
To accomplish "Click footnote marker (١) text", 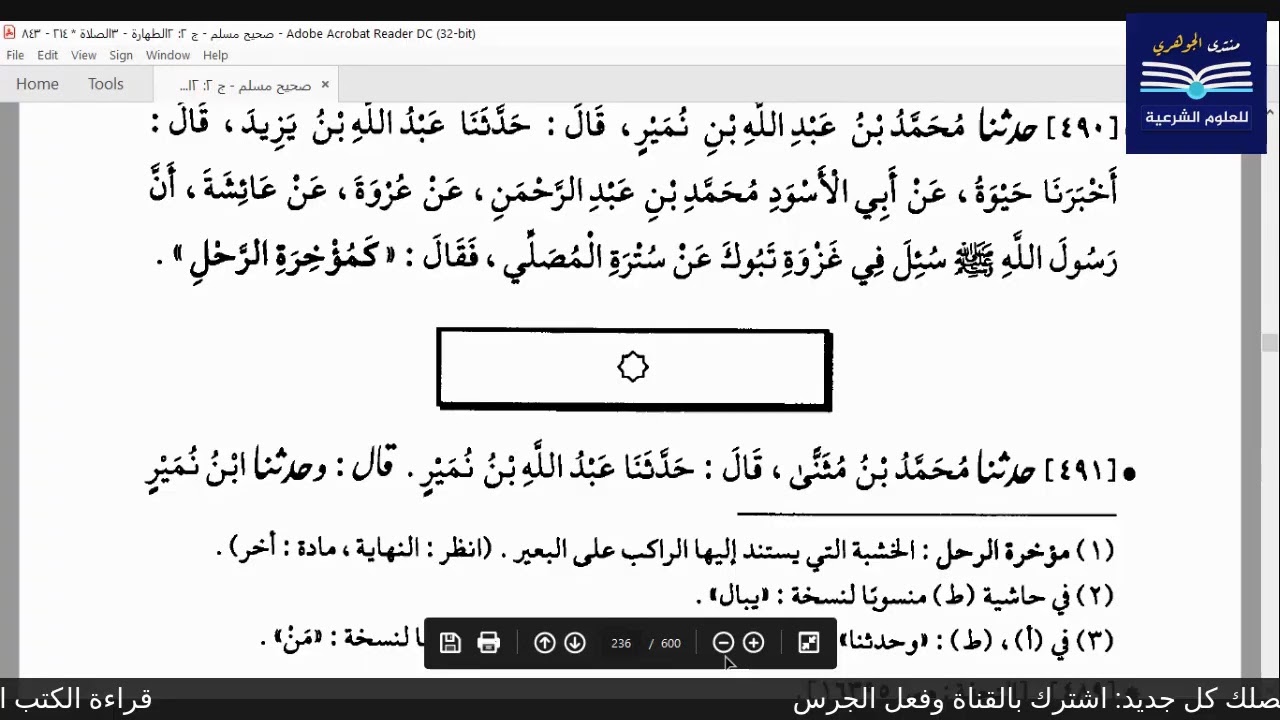I will pyautogui.click(x=1094, y=551).
